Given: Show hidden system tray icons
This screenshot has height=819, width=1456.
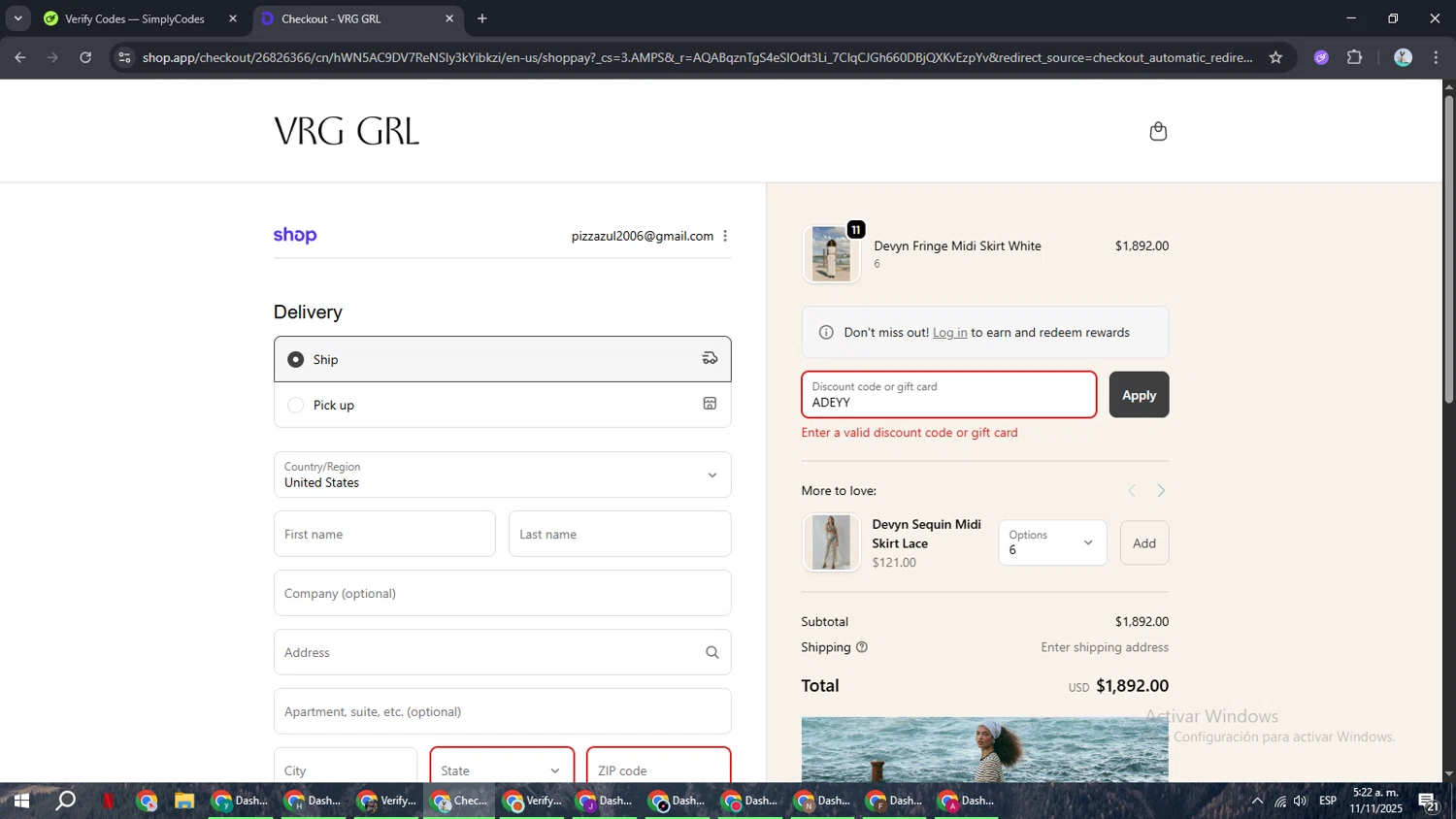Looking at the screenshot, I should point(1257,801).
